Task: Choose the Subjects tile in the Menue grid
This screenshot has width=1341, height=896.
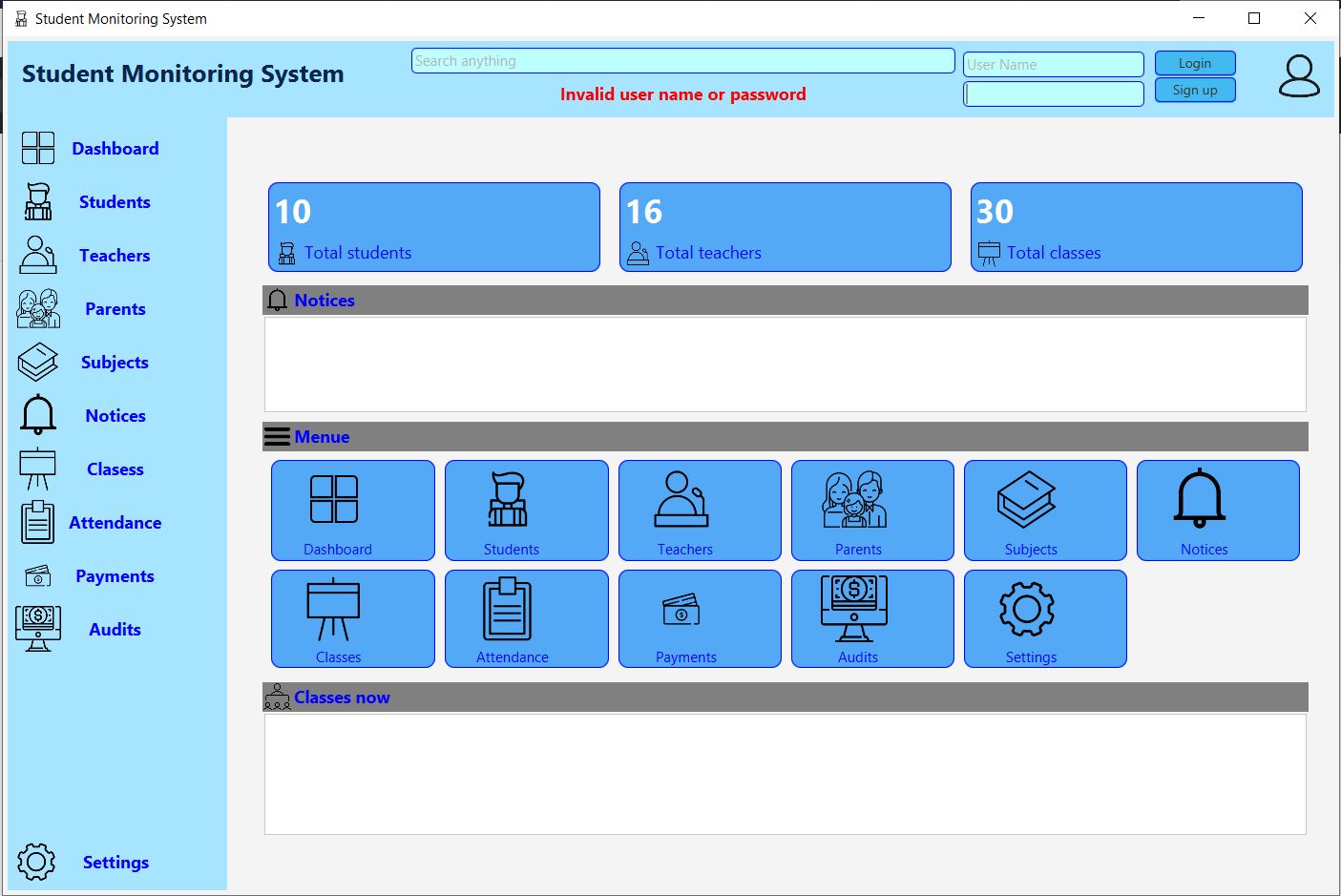Action: click(1046, 511)
